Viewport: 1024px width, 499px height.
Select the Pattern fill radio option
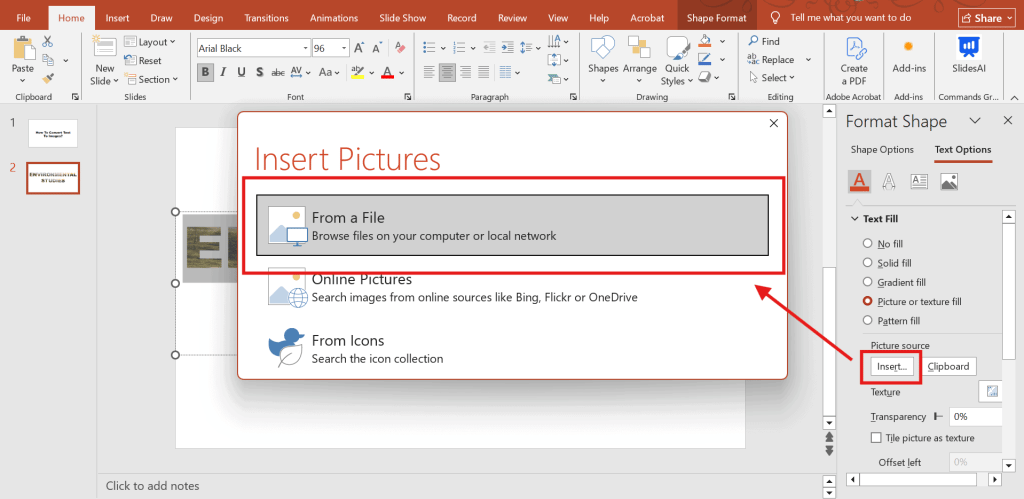pyautogui.click(x=867, y=320)
